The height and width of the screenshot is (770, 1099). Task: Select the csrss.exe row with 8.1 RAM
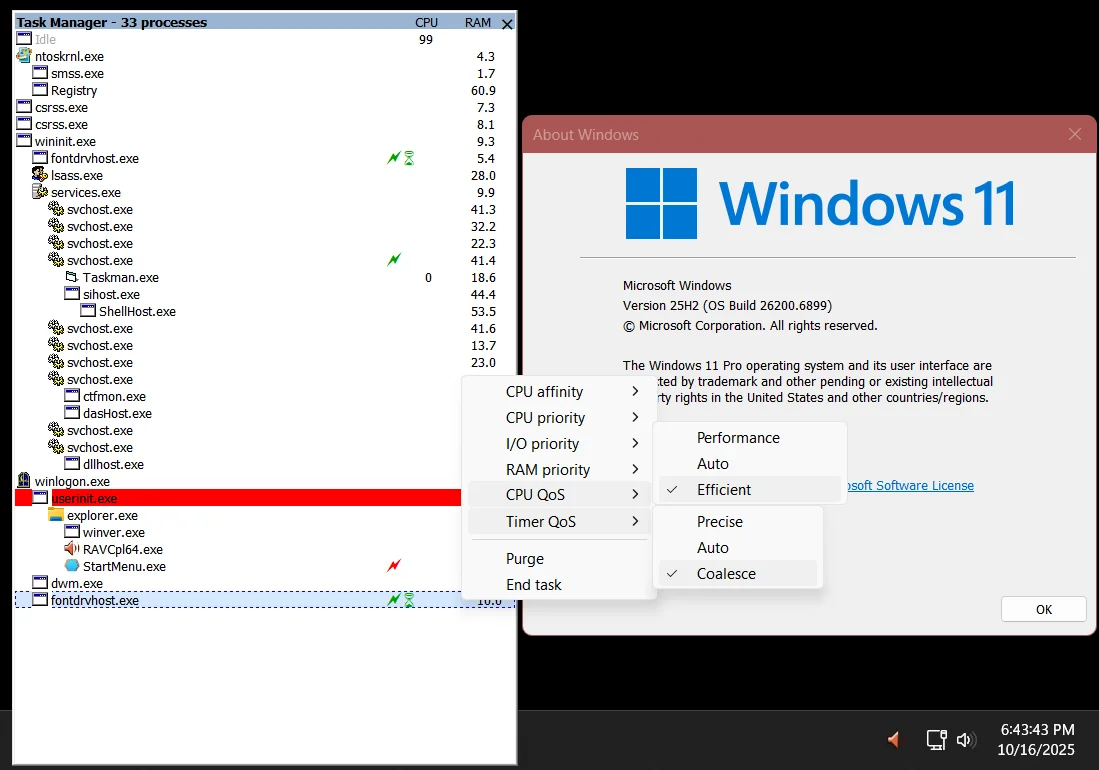pyautogui.click(x=265, y=124)
